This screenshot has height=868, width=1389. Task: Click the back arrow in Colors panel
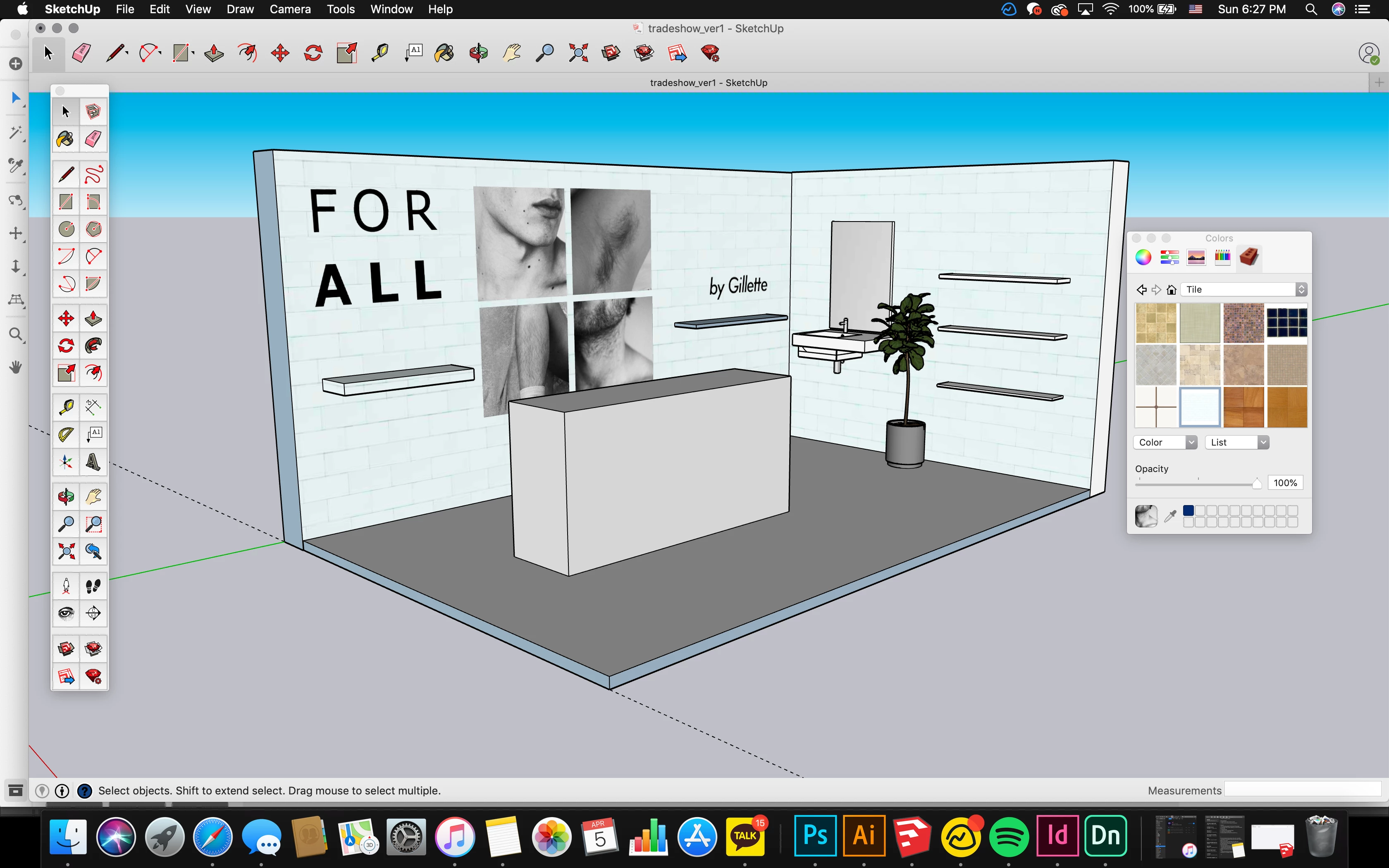[x=1142, y=289]
